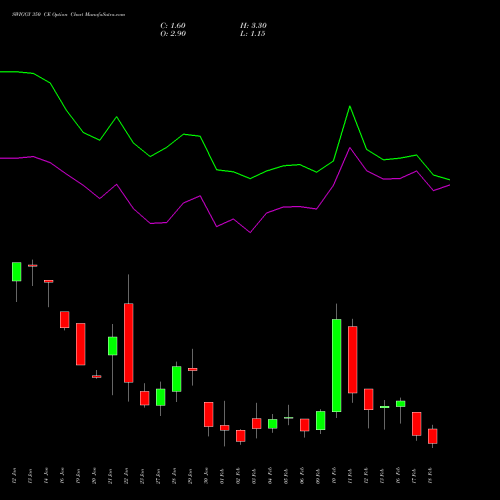Screen dimensions: 500x500
Task: Select the red candlestick for 19 Jan
Action: (x=81, y=344)
